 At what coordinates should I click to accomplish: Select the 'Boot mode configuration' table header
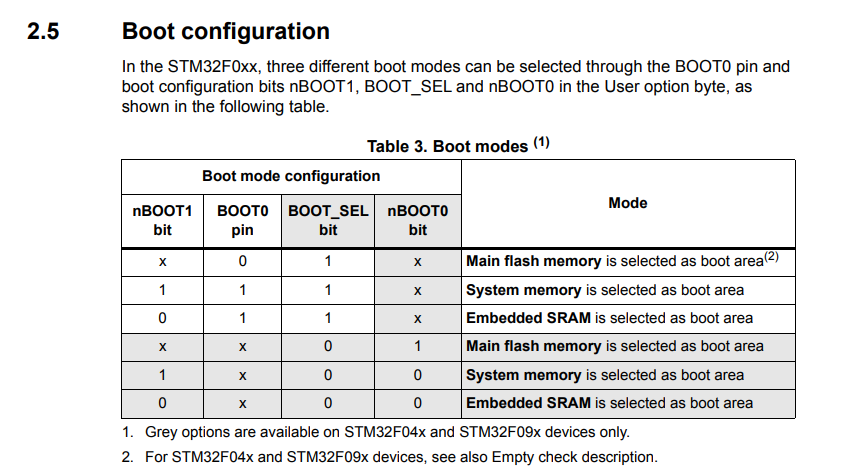290,176
